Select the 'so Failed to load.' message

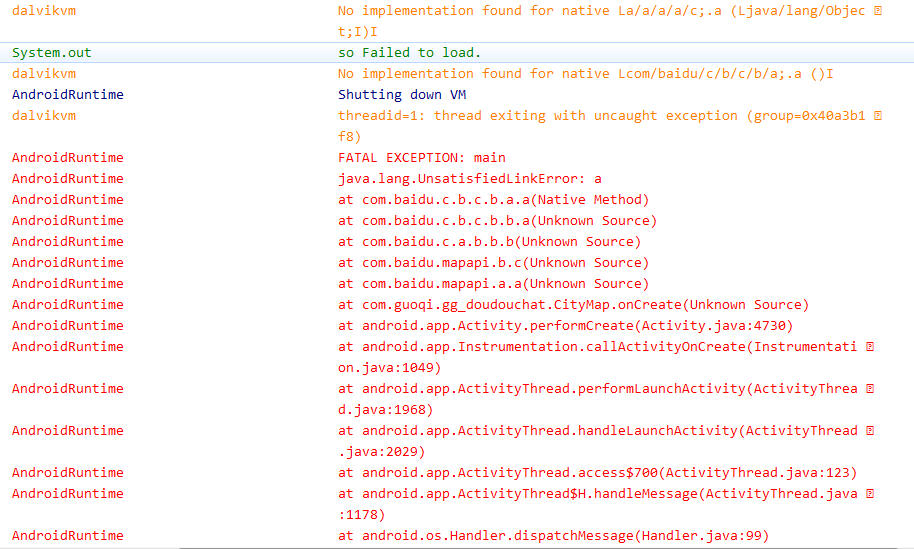tap(409, 52)
